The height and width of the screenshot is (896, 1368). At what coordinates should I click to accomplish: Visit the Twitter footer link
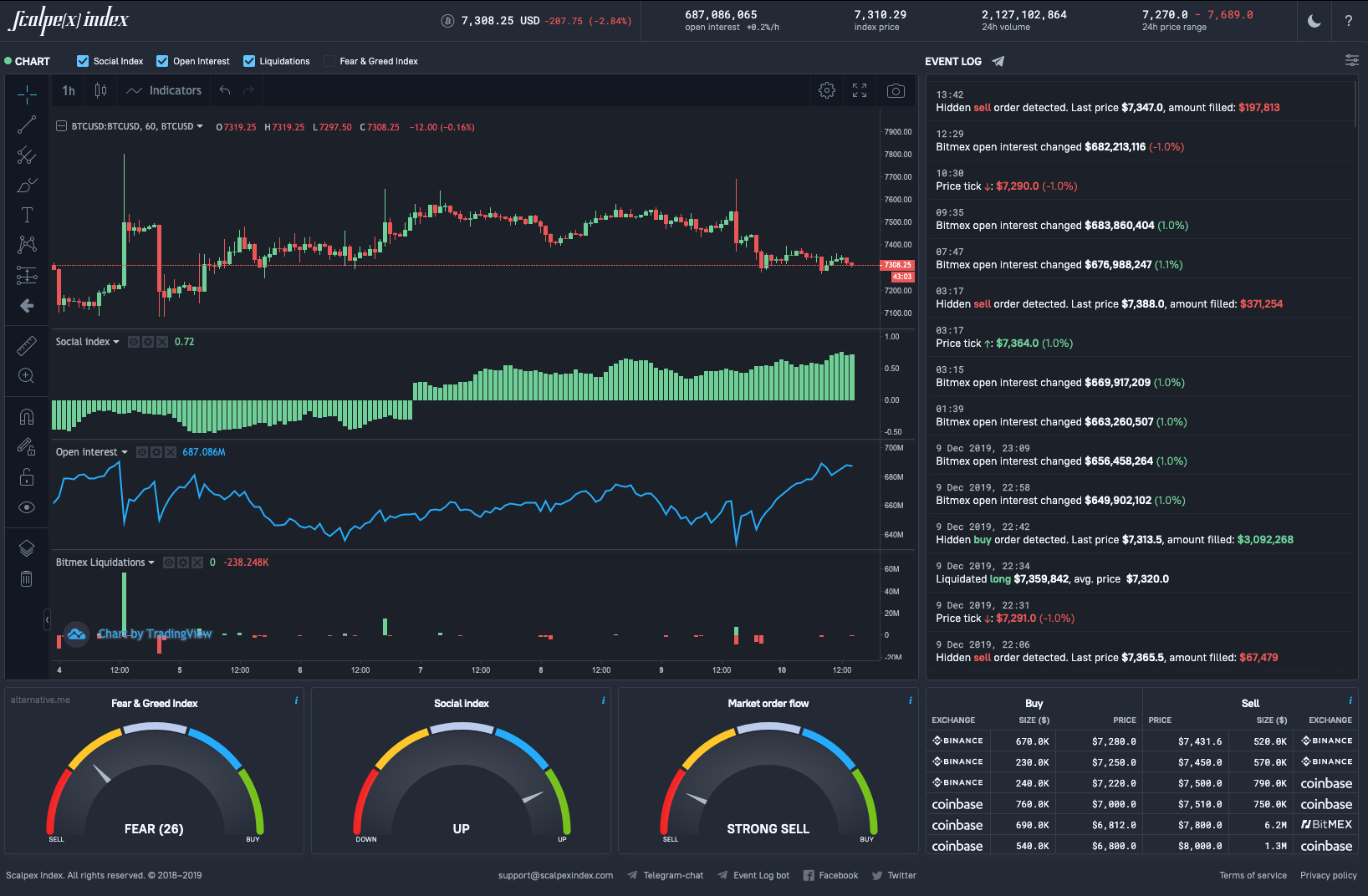point(894,875)
